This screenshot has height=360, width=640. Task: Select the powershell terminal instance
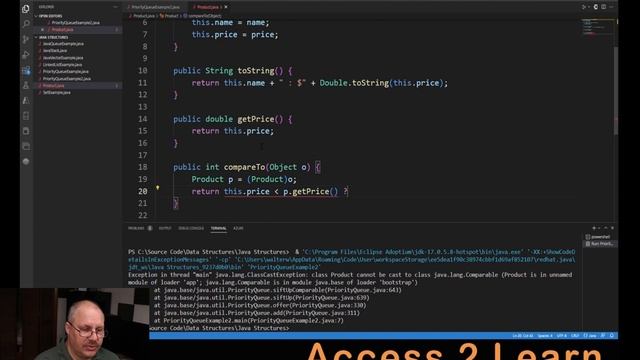point(600,237)
